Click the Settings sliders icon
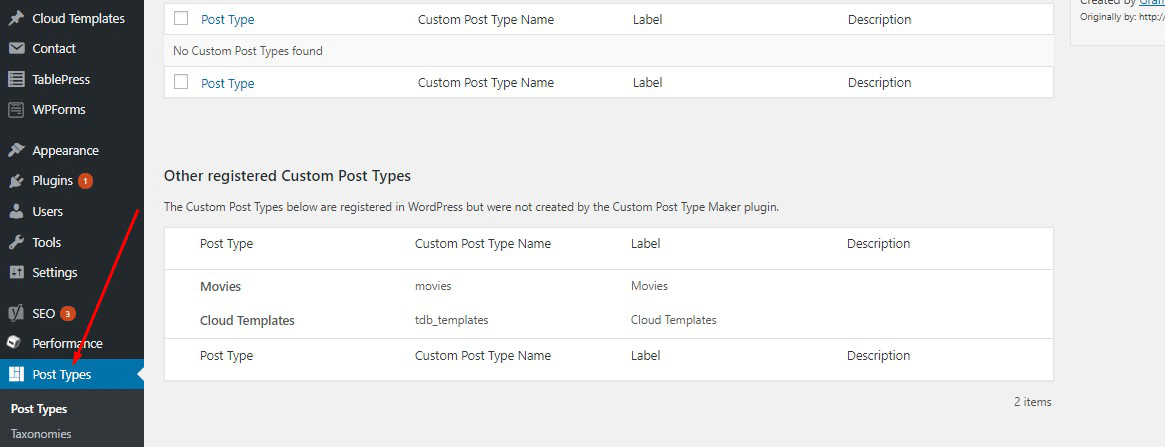The image size is (1165, 447). point(16,273)
